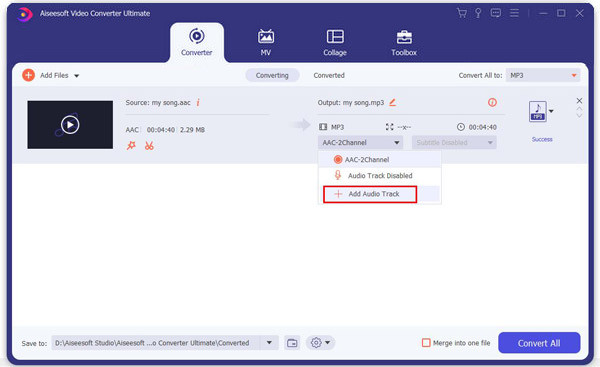View source media info icon
This screenshot has height=367, width=600.
pyautogui.click(x=198, y=103)
